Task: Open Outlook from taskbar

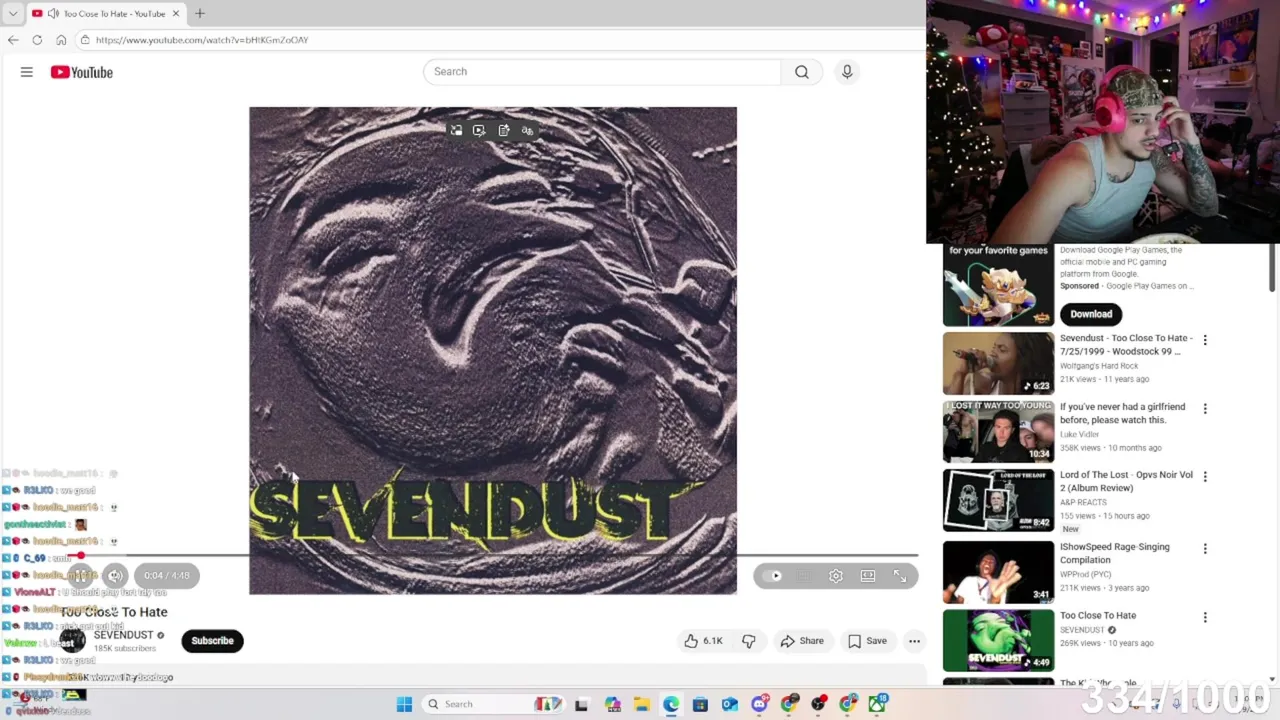Action: tap(730, 704)
